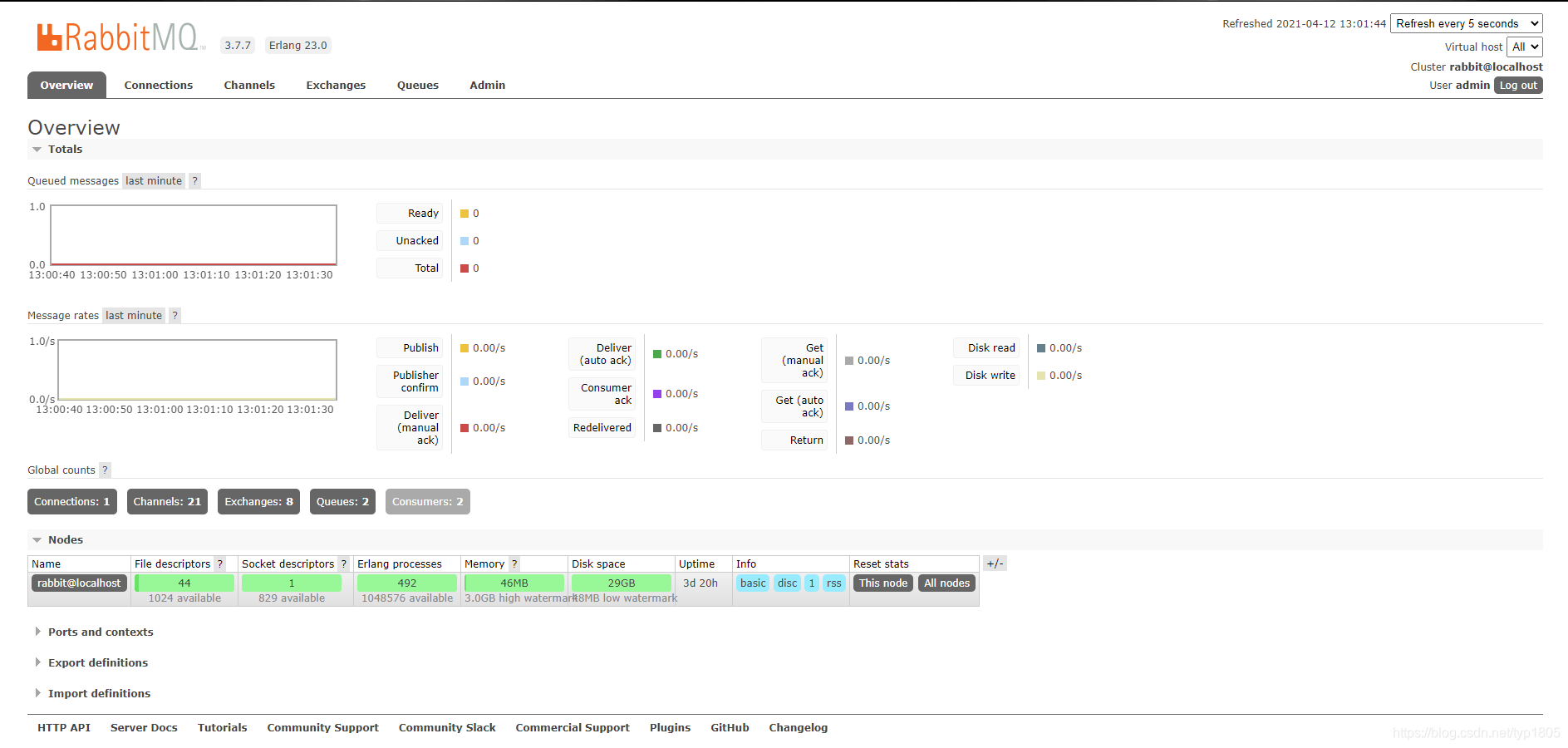Open the Commercial Support link
The height and width of the screenshot is (748, 1568).
coord(573,728)
